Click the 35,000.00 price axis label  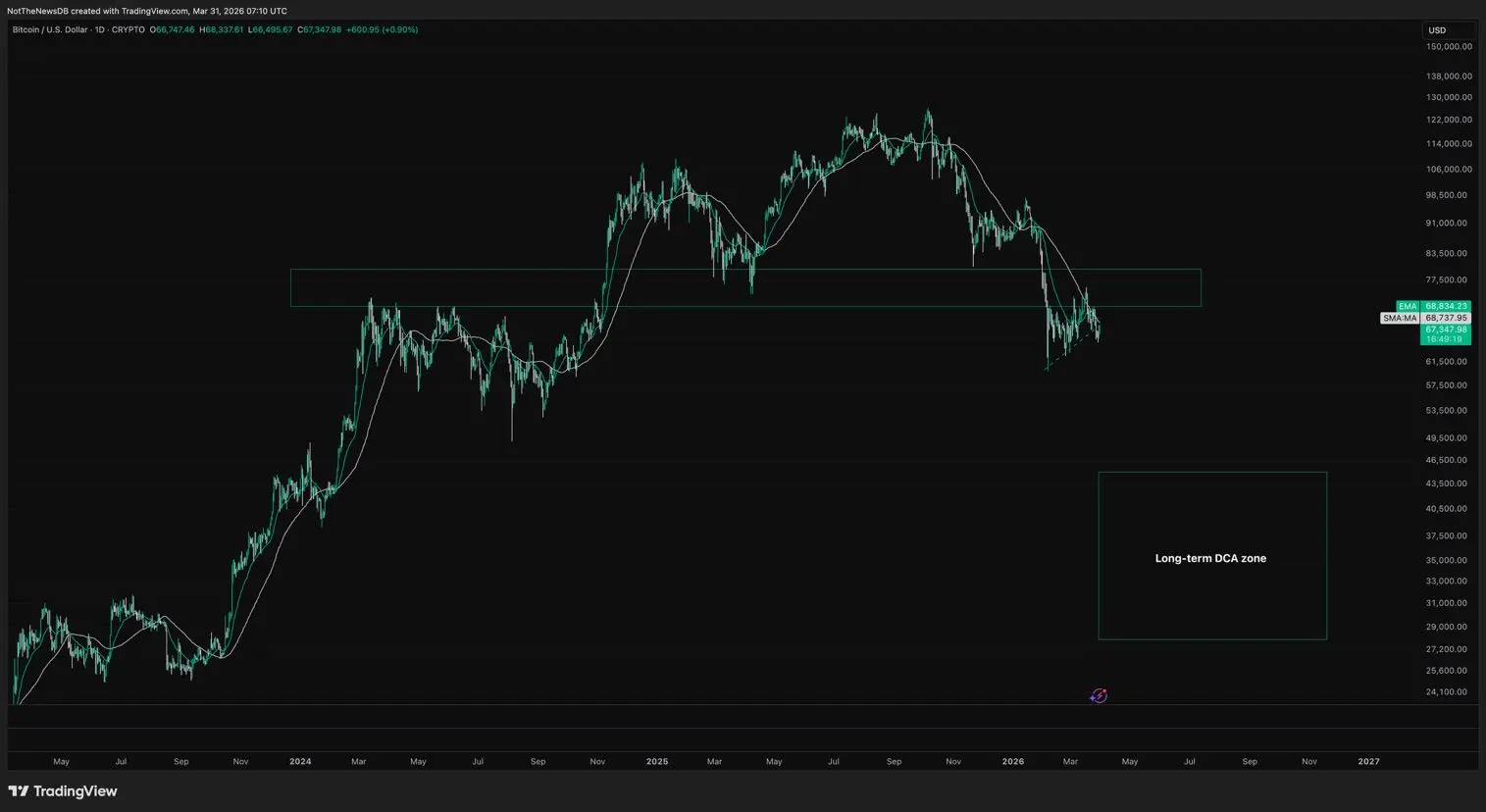pos(1447,560)
